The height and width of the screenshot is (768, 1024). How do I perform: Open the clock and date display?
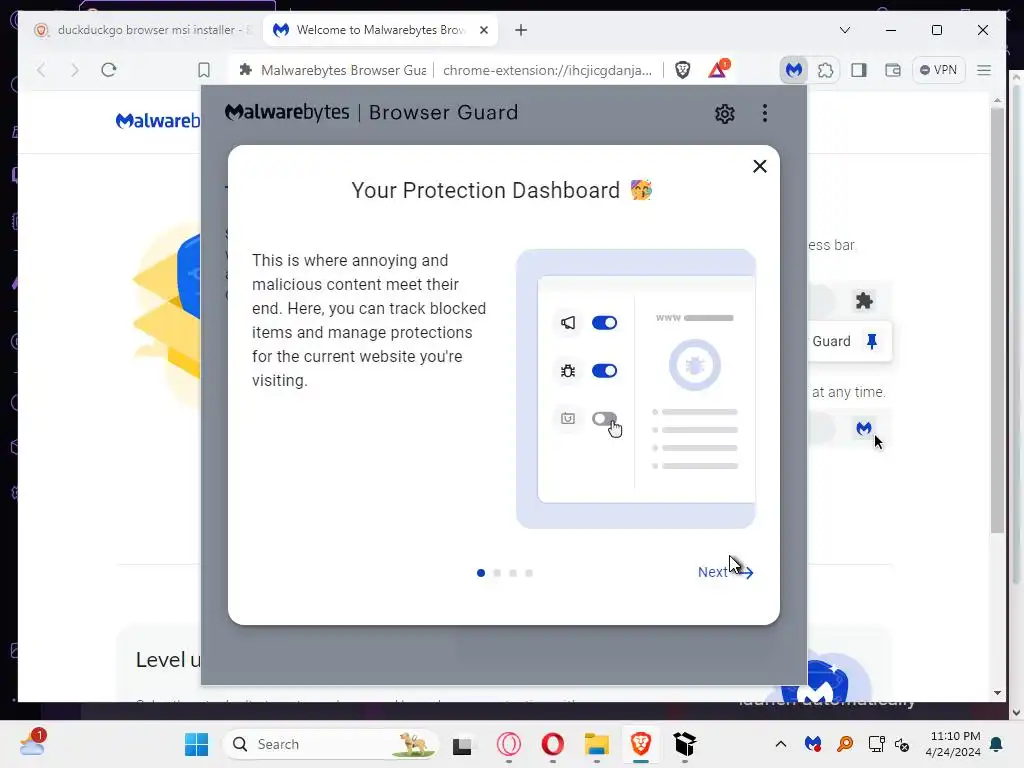pos(953,744)
